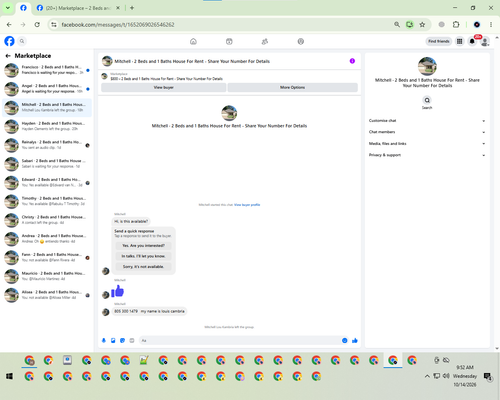Go to the Home feed icon
Screen dimensions: 500x400
[x=193, y=41]
